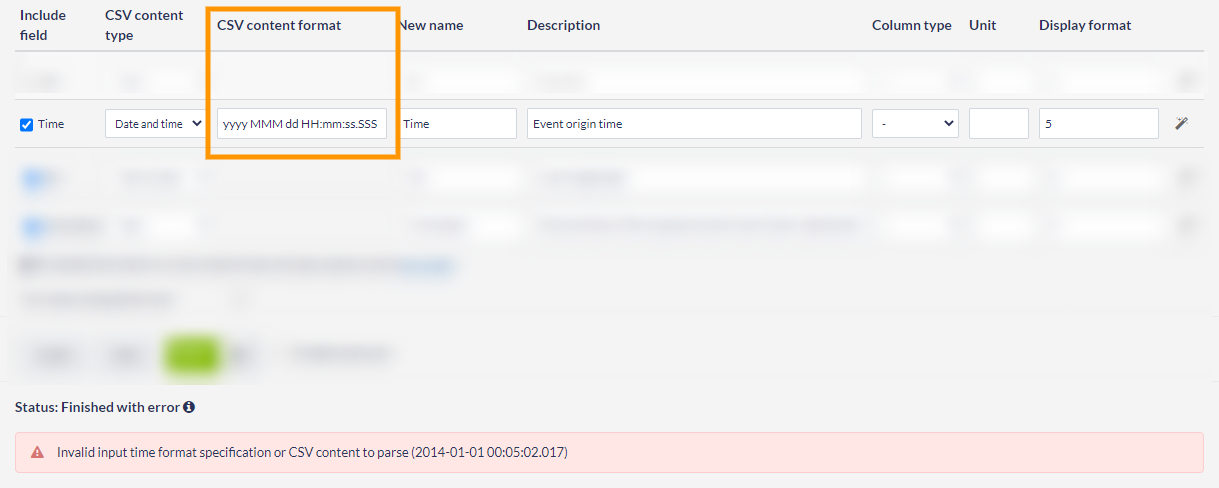Screen dimensions: 1219x488
Task: Click the green button in the button row
Action: tap(191, 353)
